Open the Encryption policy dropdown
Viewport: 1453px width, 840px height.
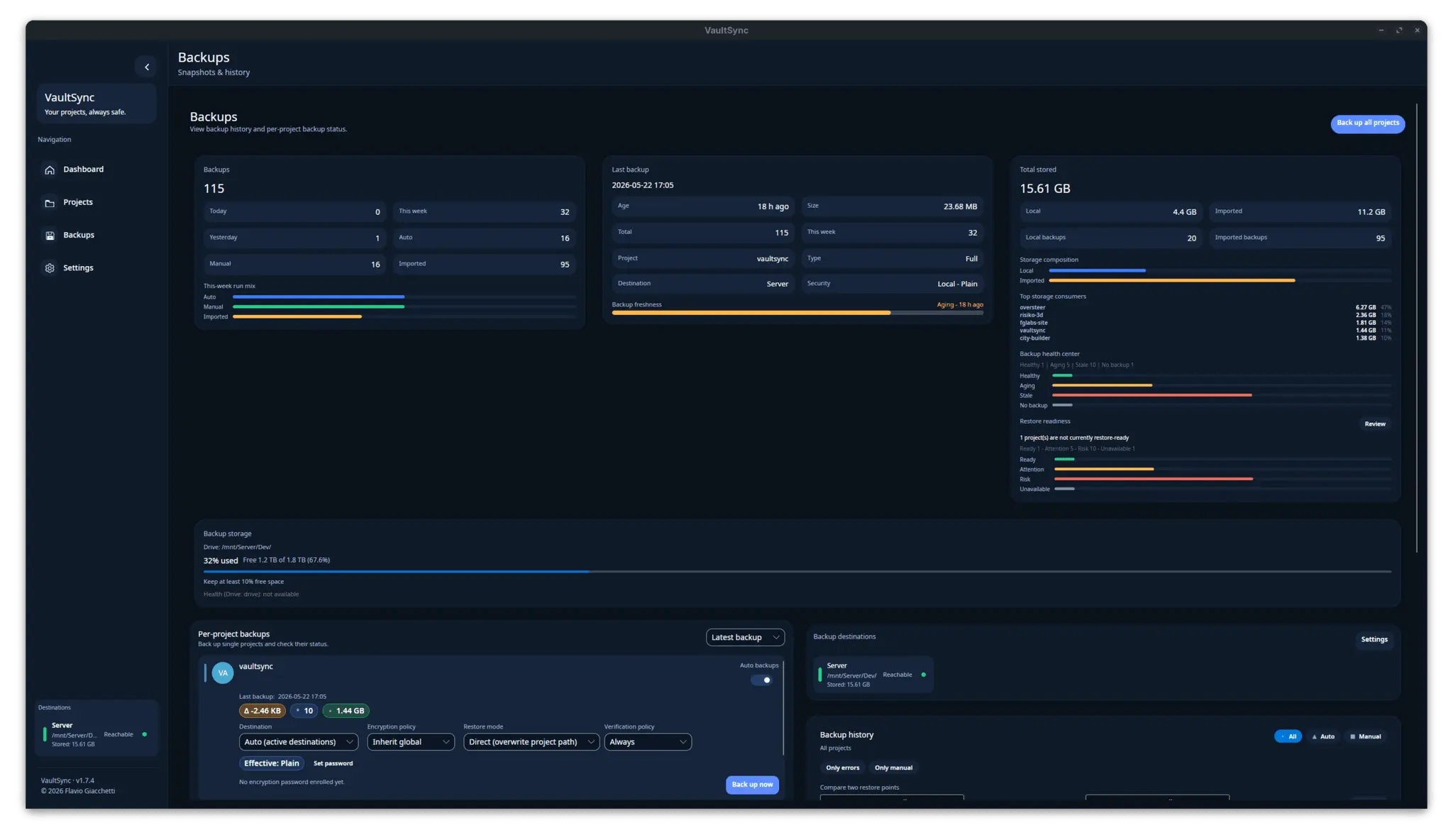click(411, 742)
